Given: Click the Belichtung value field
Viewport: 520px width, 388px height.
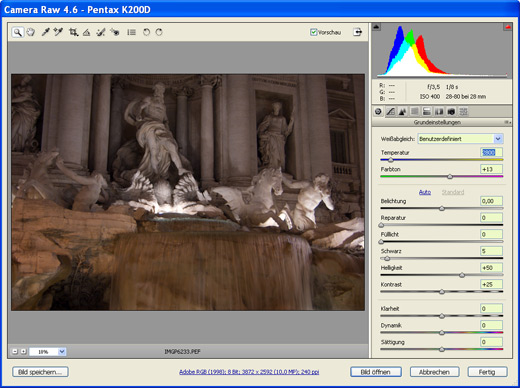Looking at the screenshot, I should 491,201.
